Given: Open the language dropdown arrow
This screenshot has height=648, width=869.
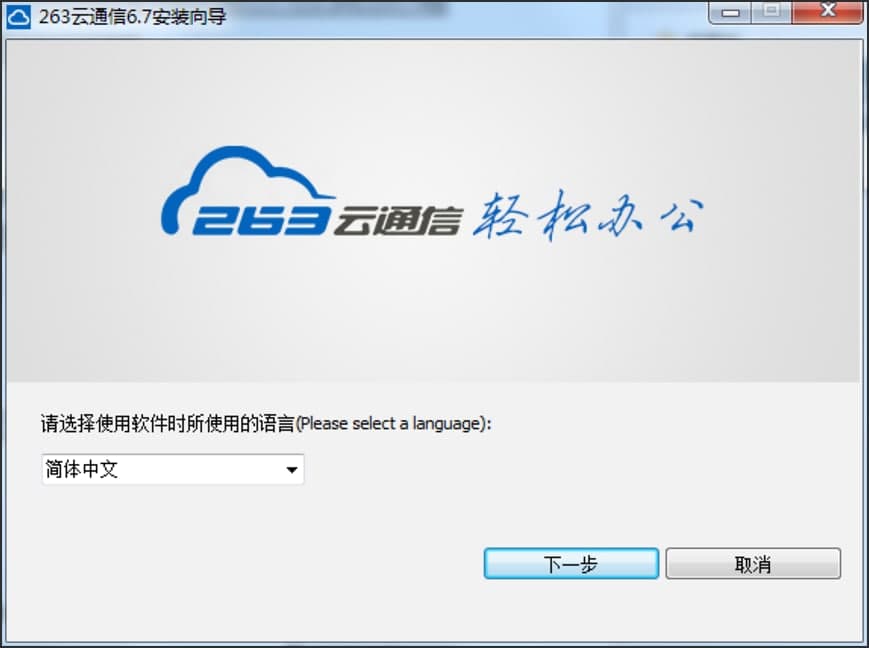Looking at the screenshot, I should (x=292, y=470).
